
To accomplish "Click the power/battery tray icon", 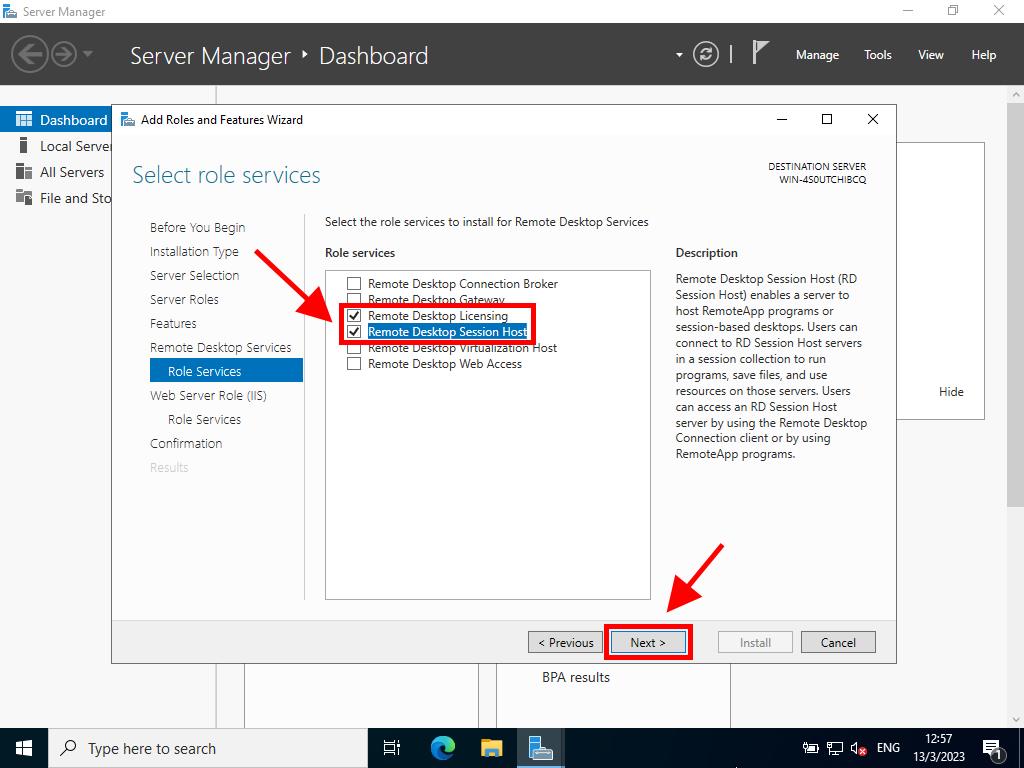I will (x=810, y=748).
